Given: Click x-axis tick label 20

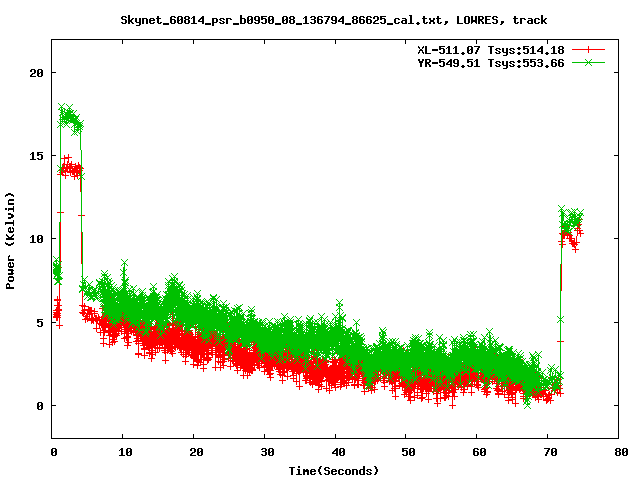Looking at the screenshot, I should tap(196, 452).
